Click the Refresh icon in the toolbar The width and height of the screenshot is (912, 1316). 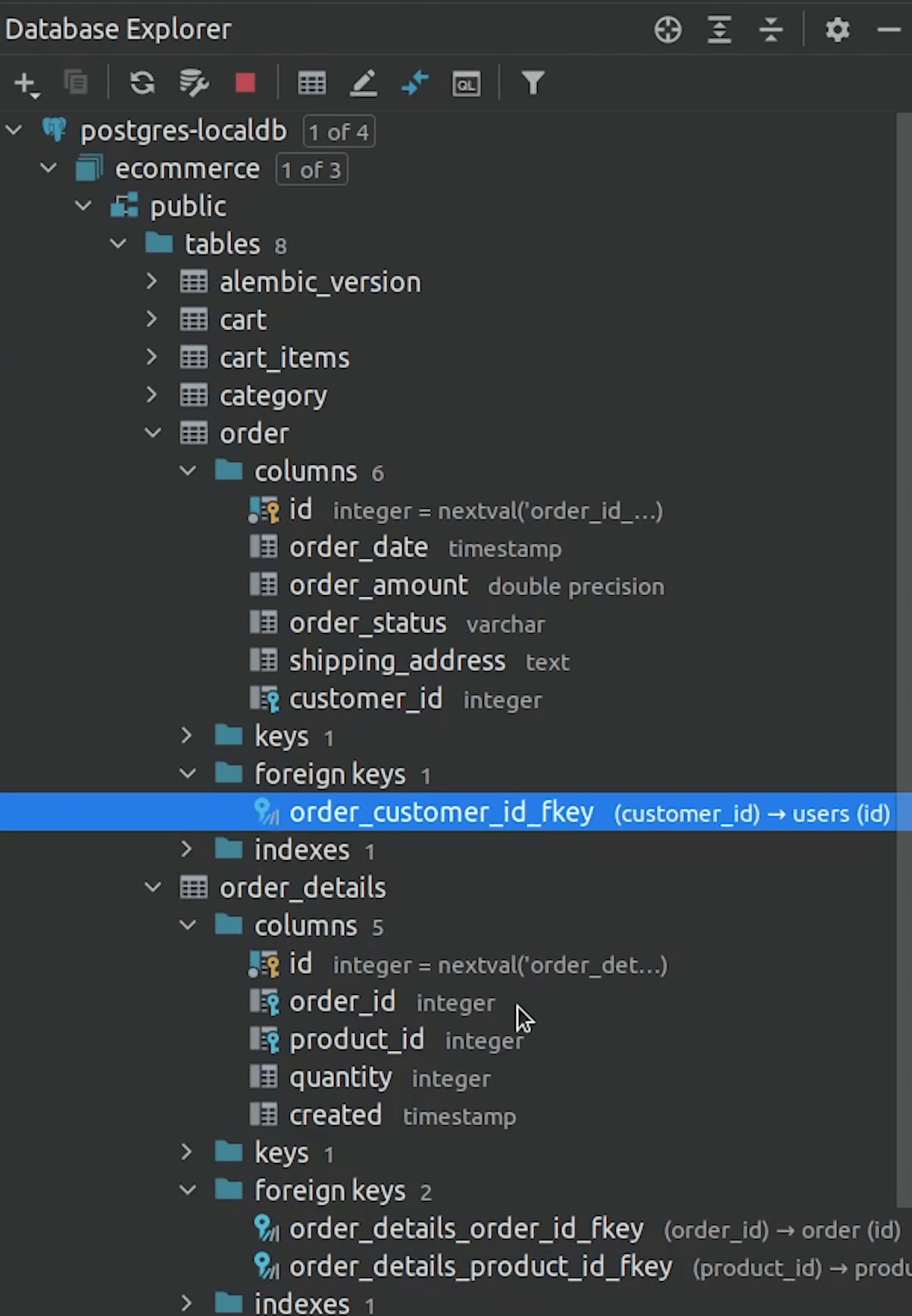click(142, 83)
